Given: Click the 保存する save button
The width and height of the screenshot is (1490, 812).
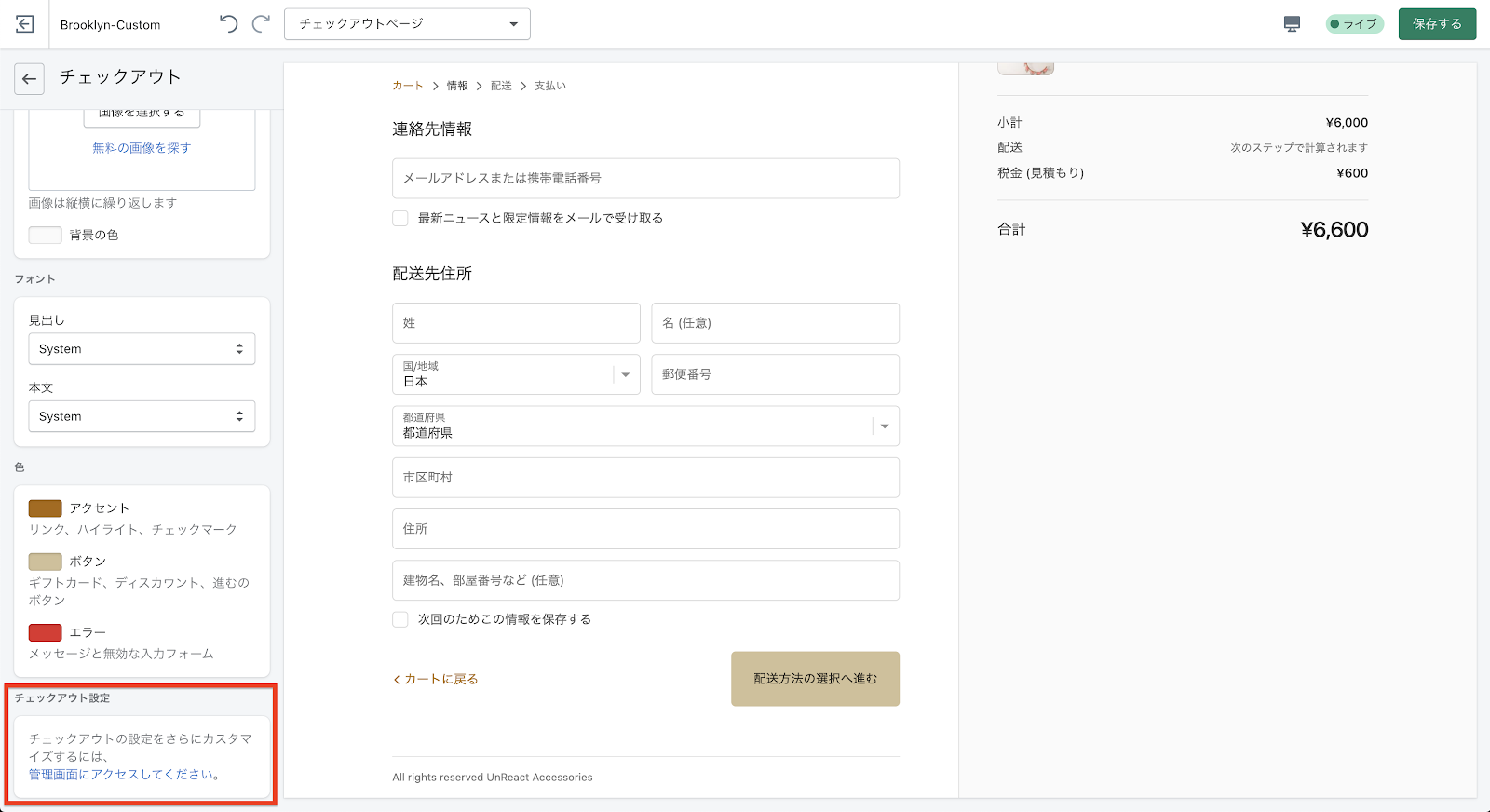Looking at the screenshot, I should [x=1437, y=24].
